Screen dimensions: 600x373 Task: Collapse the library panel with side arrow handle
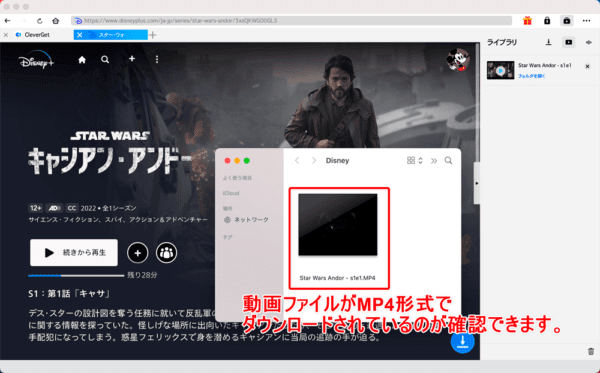[x=476, y=183]
